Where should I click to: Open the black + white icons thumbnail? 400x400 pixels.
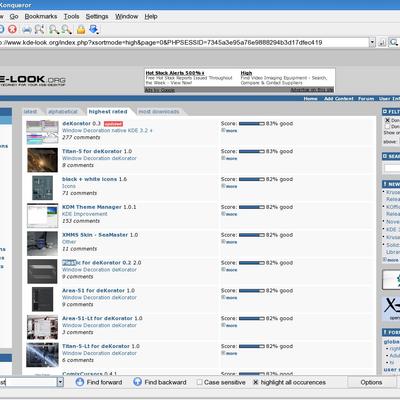click(42, 188)
